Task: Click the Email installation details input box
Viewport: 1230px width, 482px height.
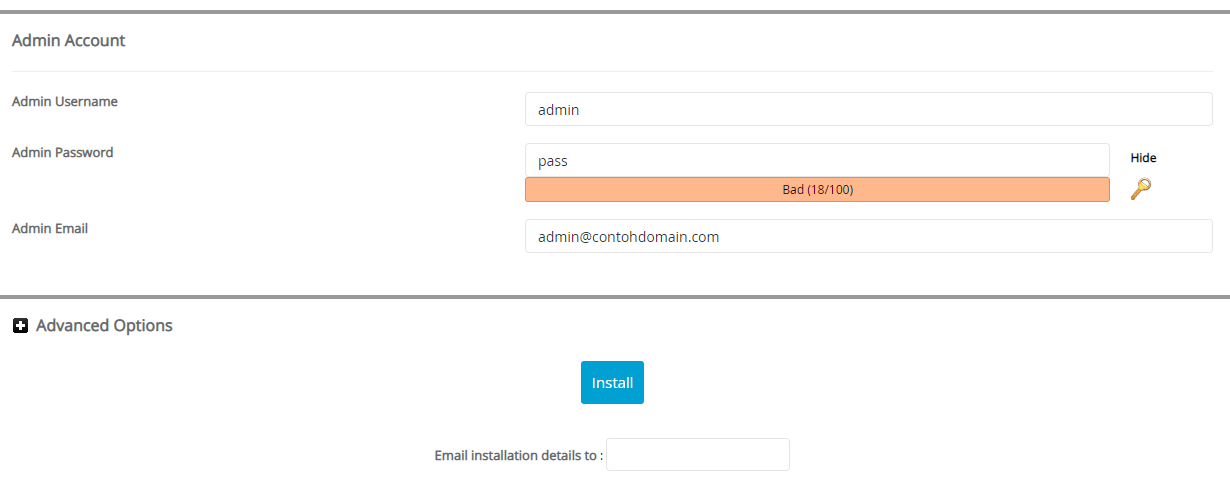Action: point(697,455)
